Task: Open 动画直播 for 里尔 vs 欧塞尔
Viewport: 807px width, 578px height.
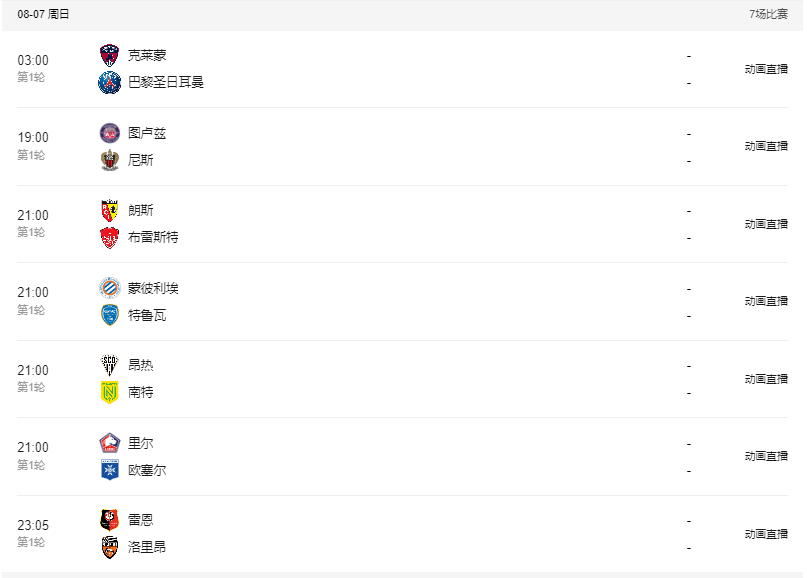Action: 766,456
